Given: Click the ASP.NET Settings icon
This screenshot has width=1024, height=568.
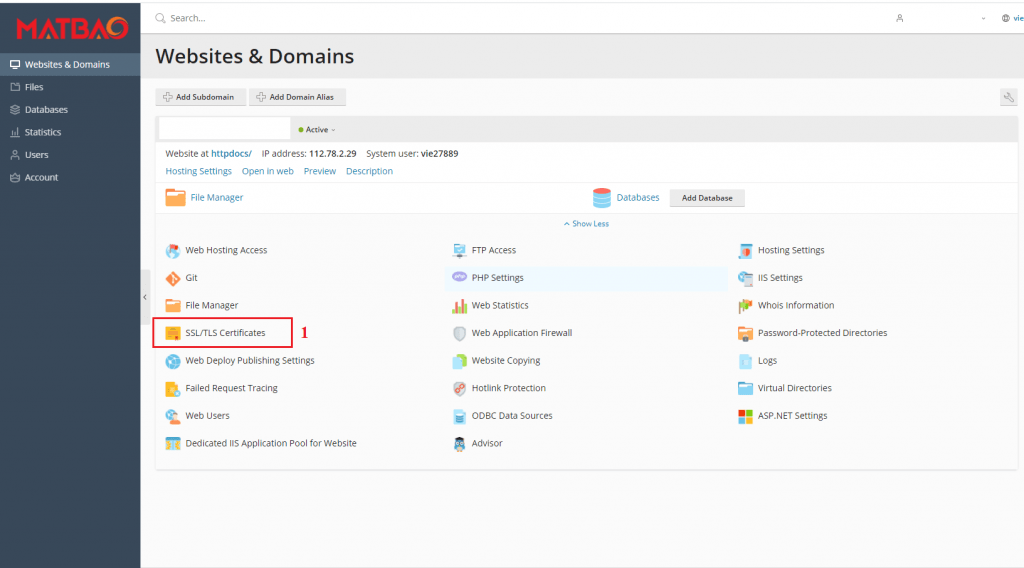Looking at the screenshot, I should point(745,416).
